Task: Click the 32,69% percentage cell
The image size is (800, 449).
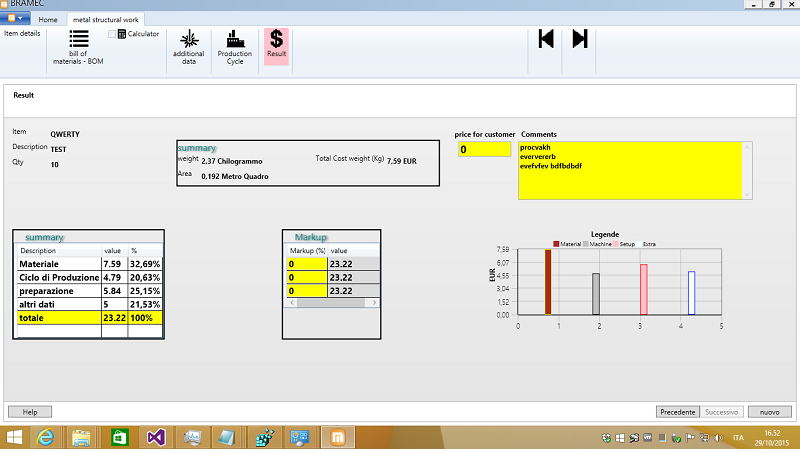Action: pos(145,264)
